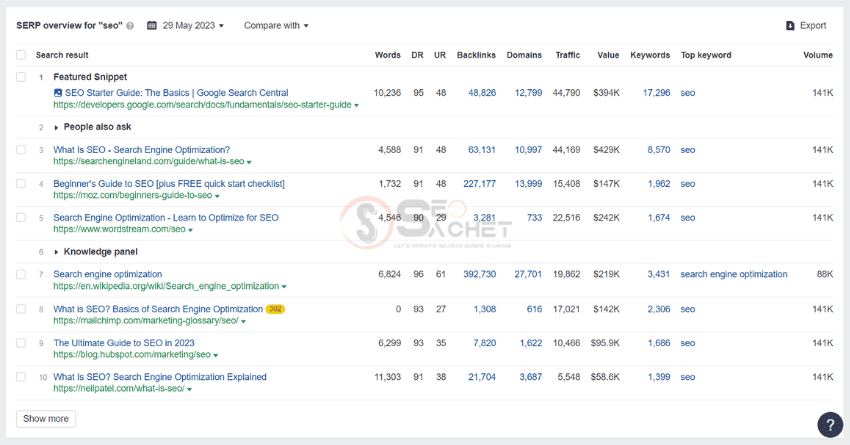The image size is (850, 445).
Task: Open the dropdown arrow after mailchimp.com URL
Action: pos(243,321)
